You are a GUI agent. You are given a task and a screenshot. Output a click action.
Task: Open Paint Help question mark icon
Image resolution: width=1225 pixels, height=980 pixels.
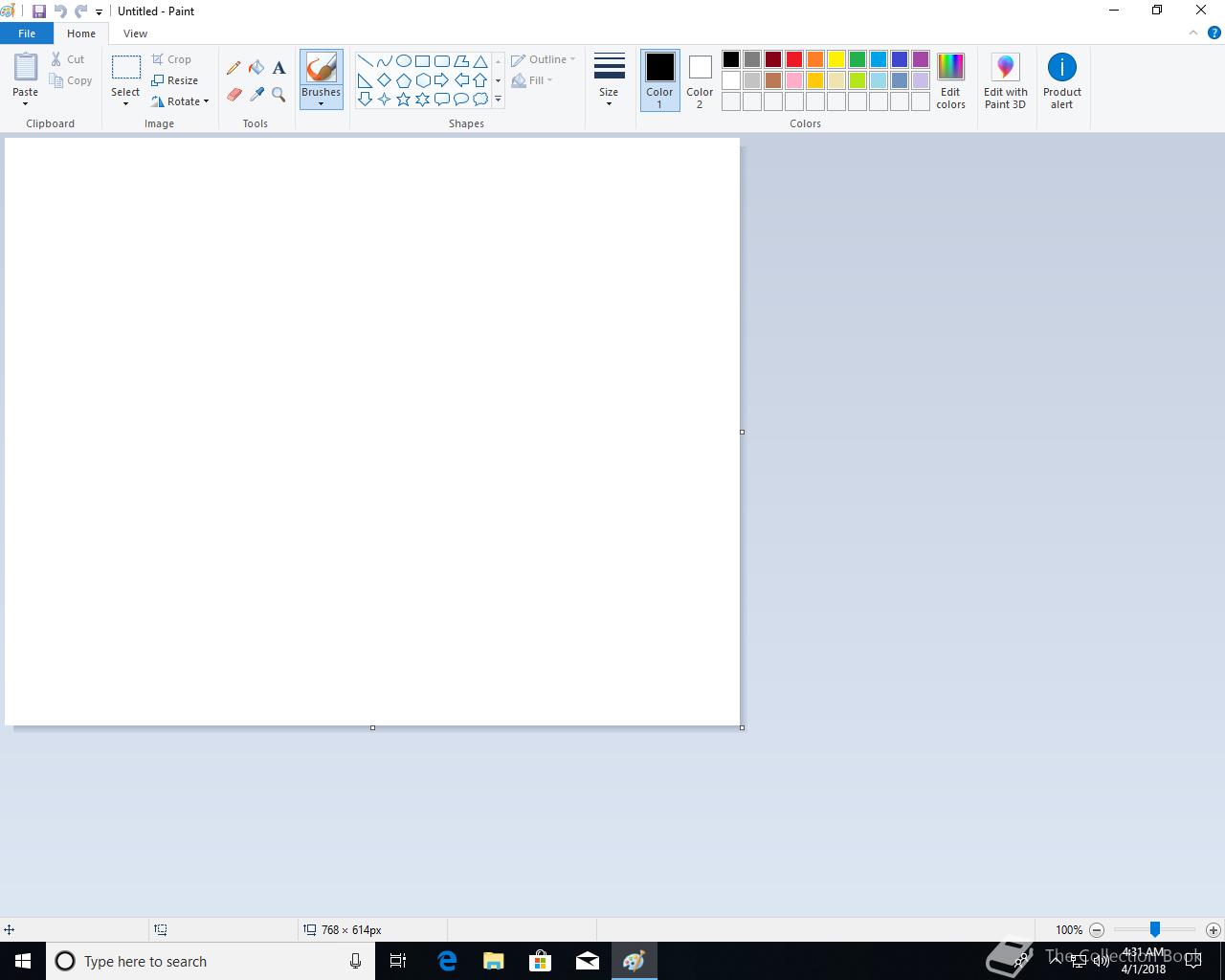coord(1214,33)
